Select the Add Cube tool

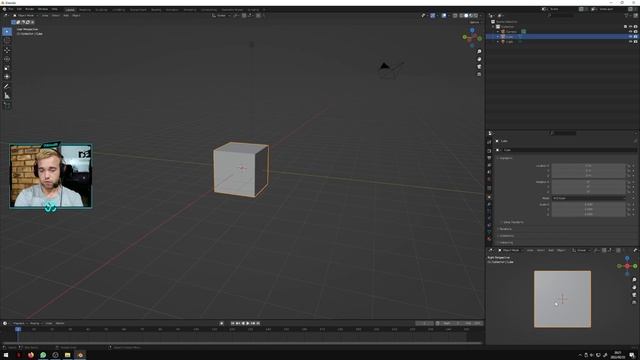(x=7, y=105)
